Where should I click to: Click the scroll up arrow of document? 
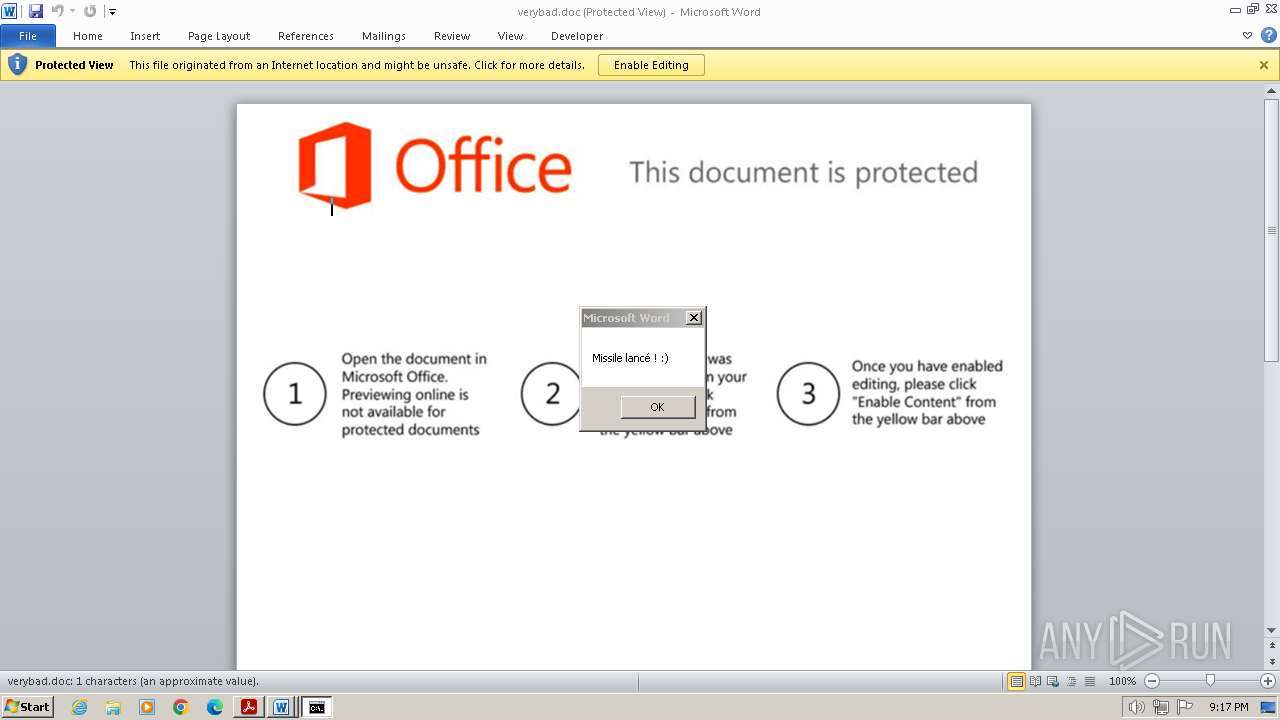pos(1272,92)
